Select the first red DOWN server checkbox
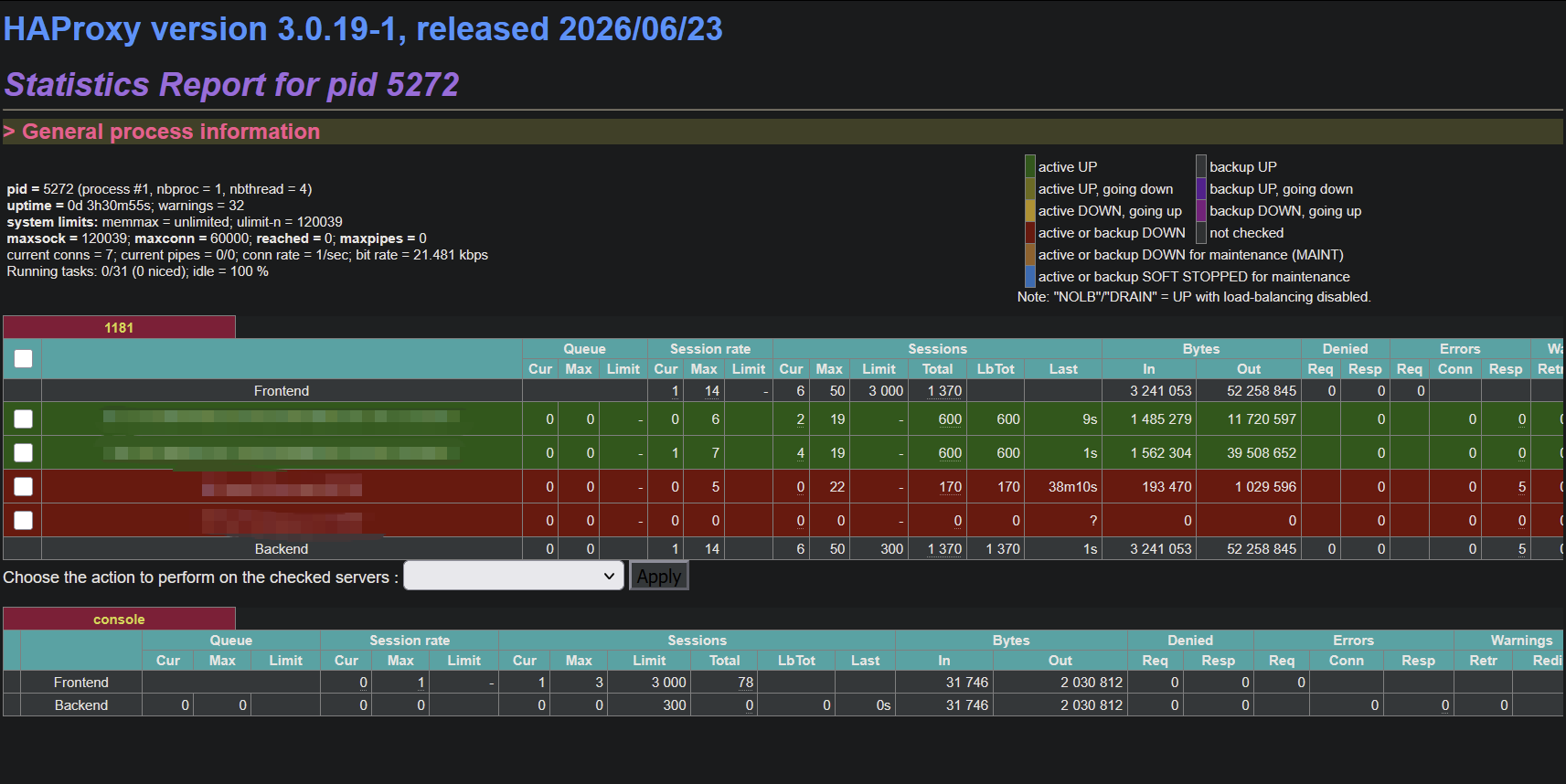1566x784 pixels. point(24,486)
